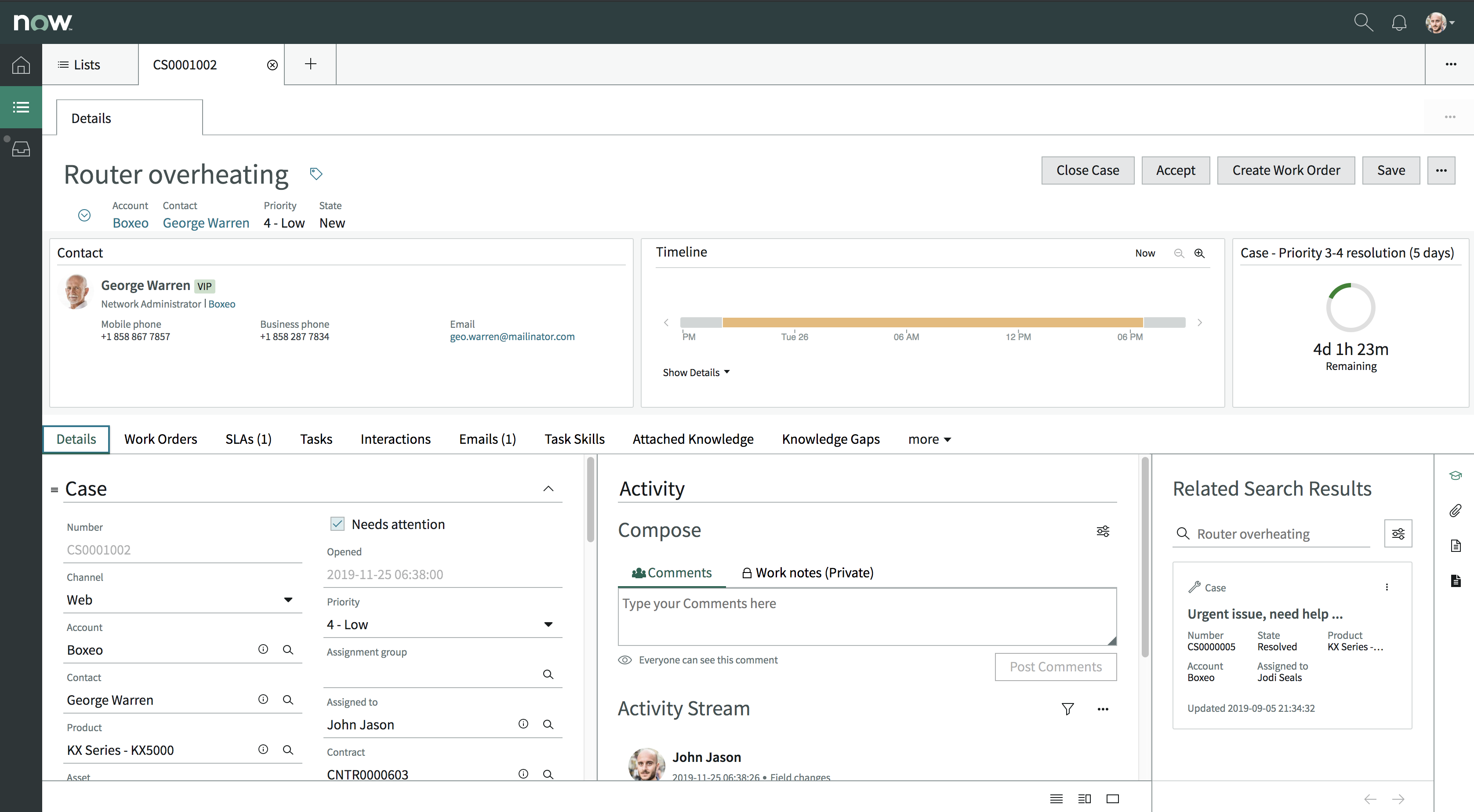Viewport: 1474px width, 812px height.
Task: Open the agent assist graduation cap icon
Action: point(1456,475)
